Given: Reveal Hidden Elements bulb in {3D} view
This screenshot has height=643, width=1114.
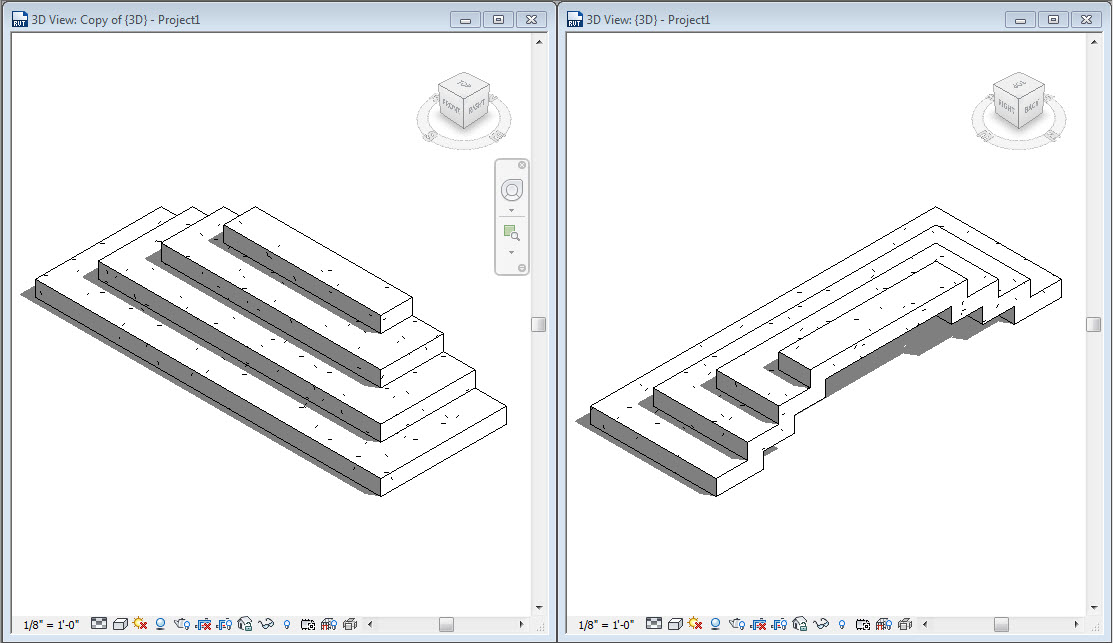Looking at the screenshot, I should (842, 624).
